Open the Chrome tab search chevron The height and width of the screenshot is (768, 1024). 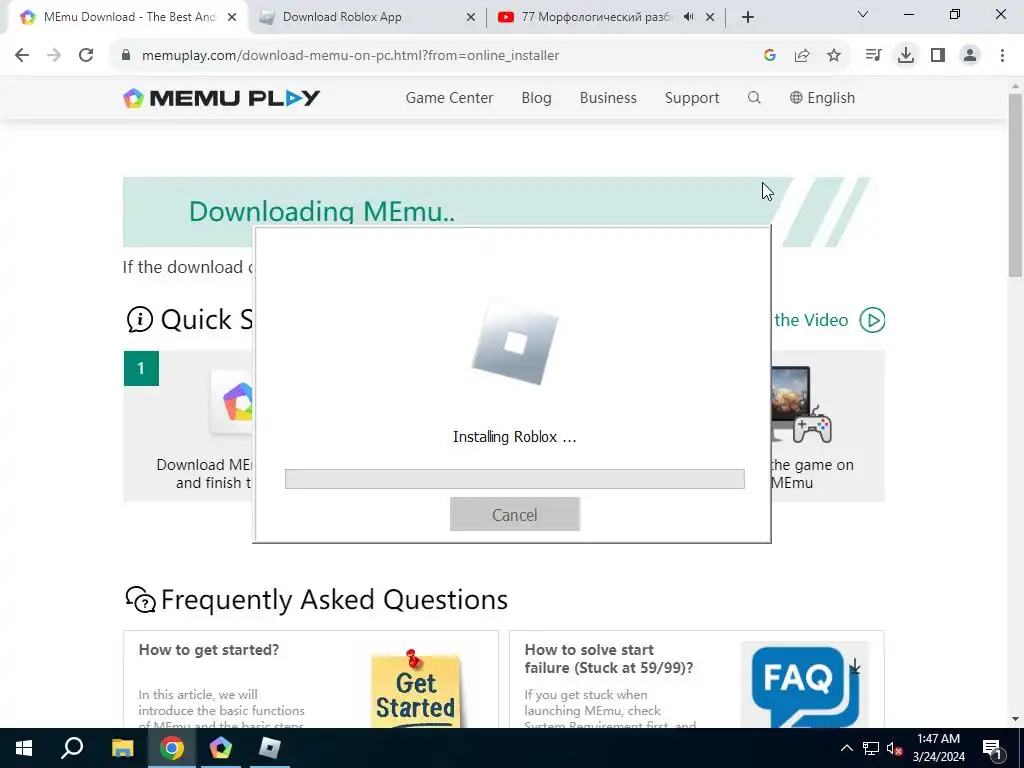pos(863,14)
